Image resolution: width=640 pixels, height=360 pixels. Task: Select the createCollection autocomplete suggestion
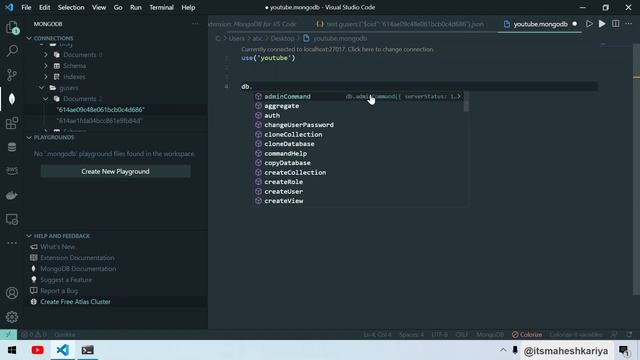tap(295, 173)
